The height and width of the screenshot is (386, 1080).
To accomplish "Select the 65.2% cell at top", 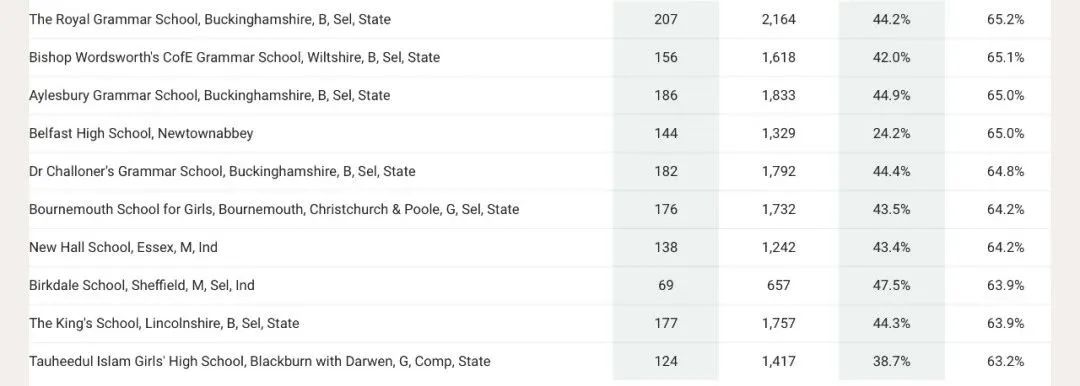I will (x=1005, y=19).
